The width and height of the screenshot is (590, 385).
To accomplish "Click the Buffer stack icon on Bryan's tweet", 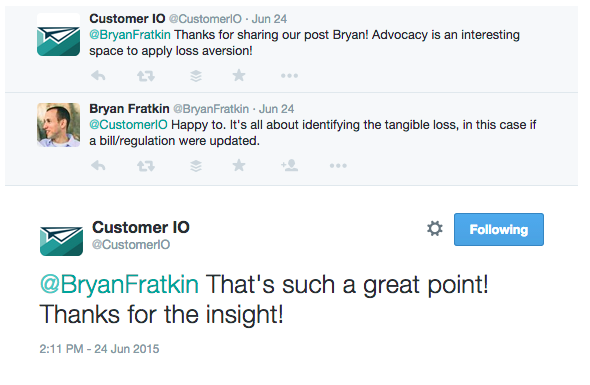I will coord(196,166).
